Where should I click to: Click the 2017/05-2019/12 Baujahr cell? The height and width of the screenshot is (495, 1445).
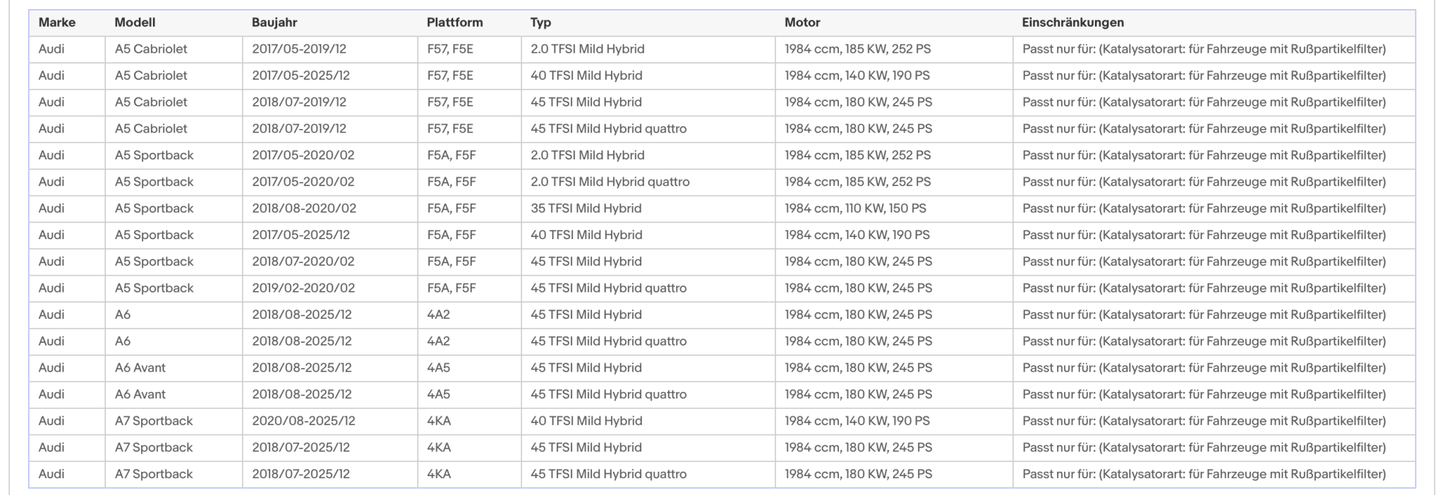pyautogui.click(x=299, y=49)
